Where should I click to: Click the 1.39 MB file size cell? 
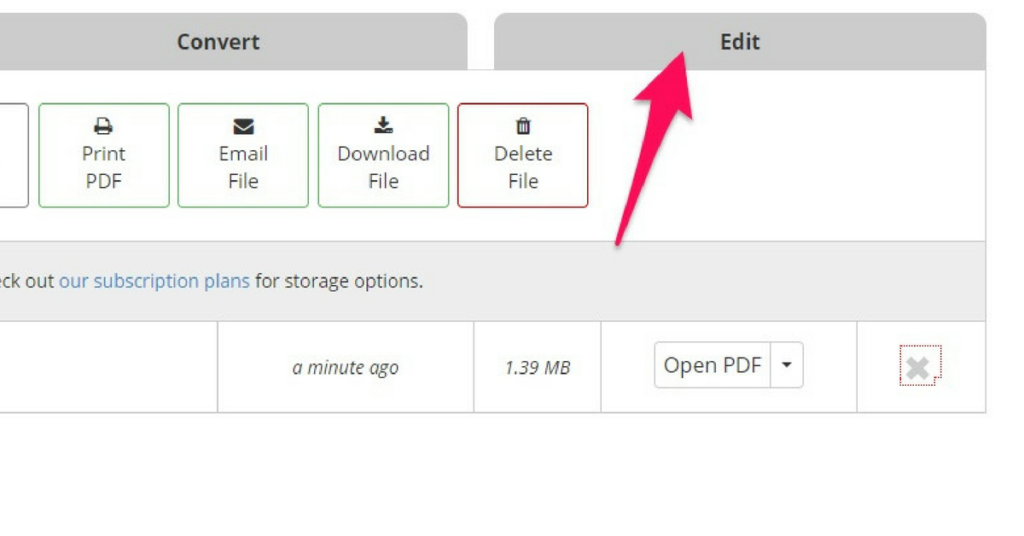[537, 367]
